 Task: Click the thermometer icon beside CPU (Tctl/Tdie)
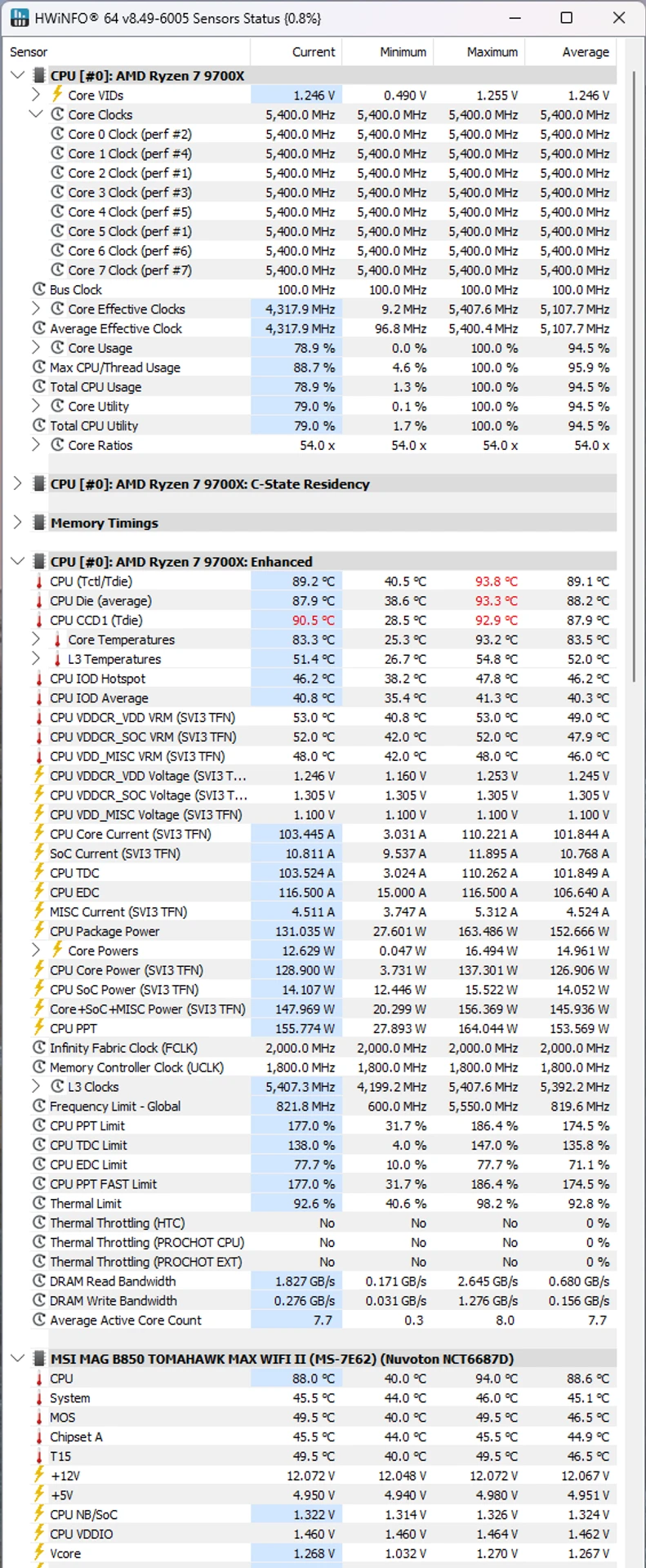tap(38, 581)
